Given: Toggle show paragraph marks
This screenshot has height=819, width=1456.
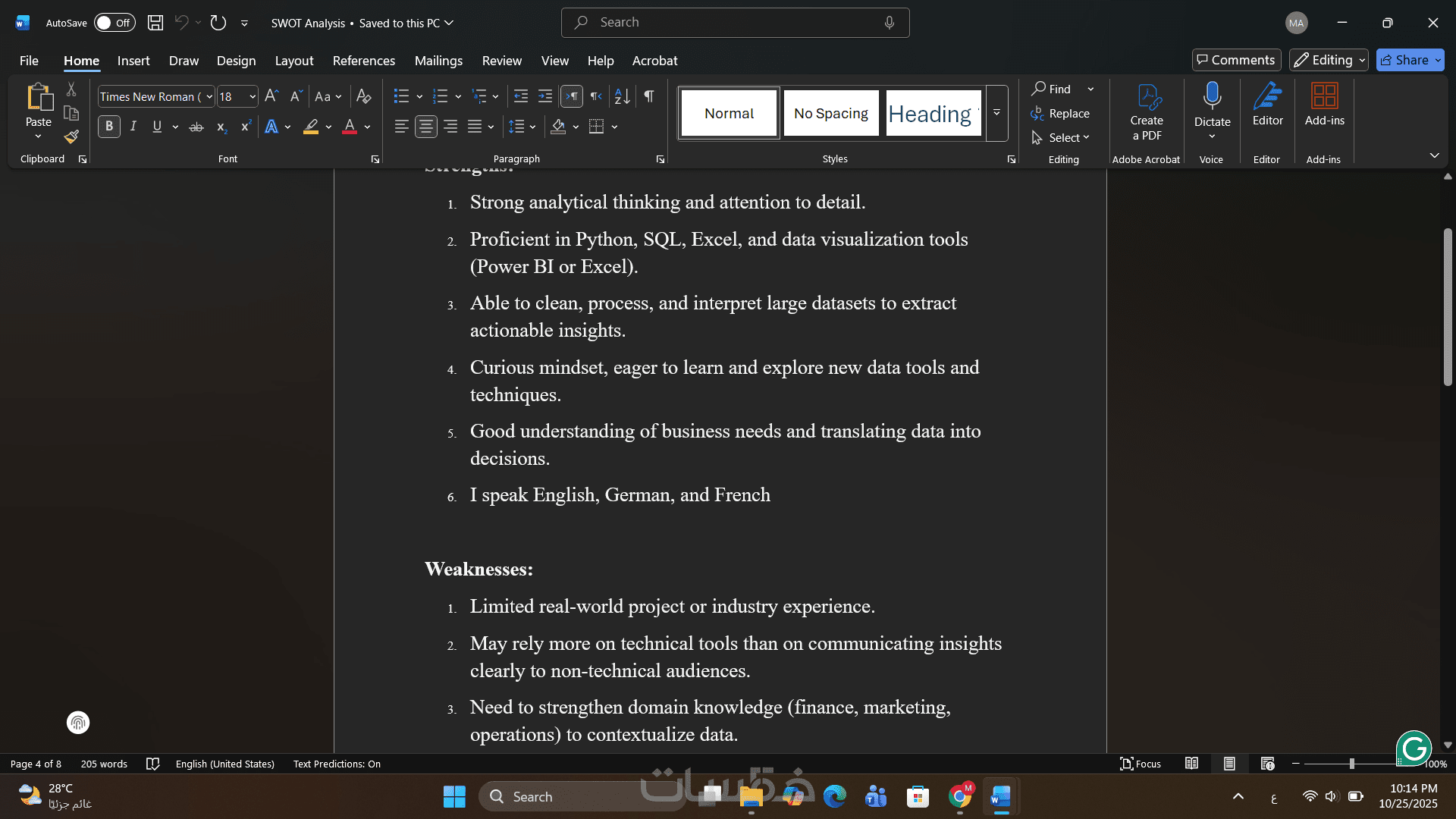Looking at the screenshot, I should click(x=649, y=96).
